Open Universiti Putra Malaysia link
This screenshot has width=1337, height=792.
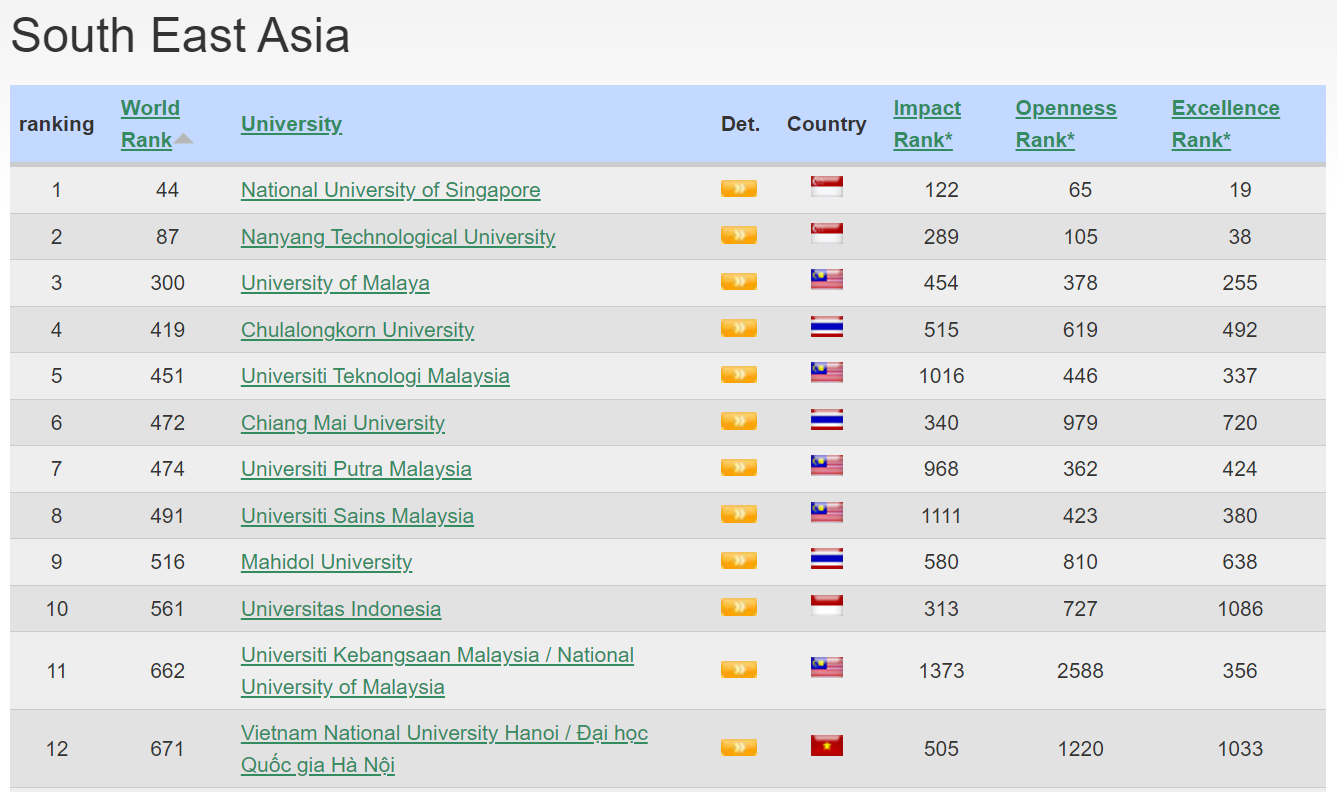356,469
